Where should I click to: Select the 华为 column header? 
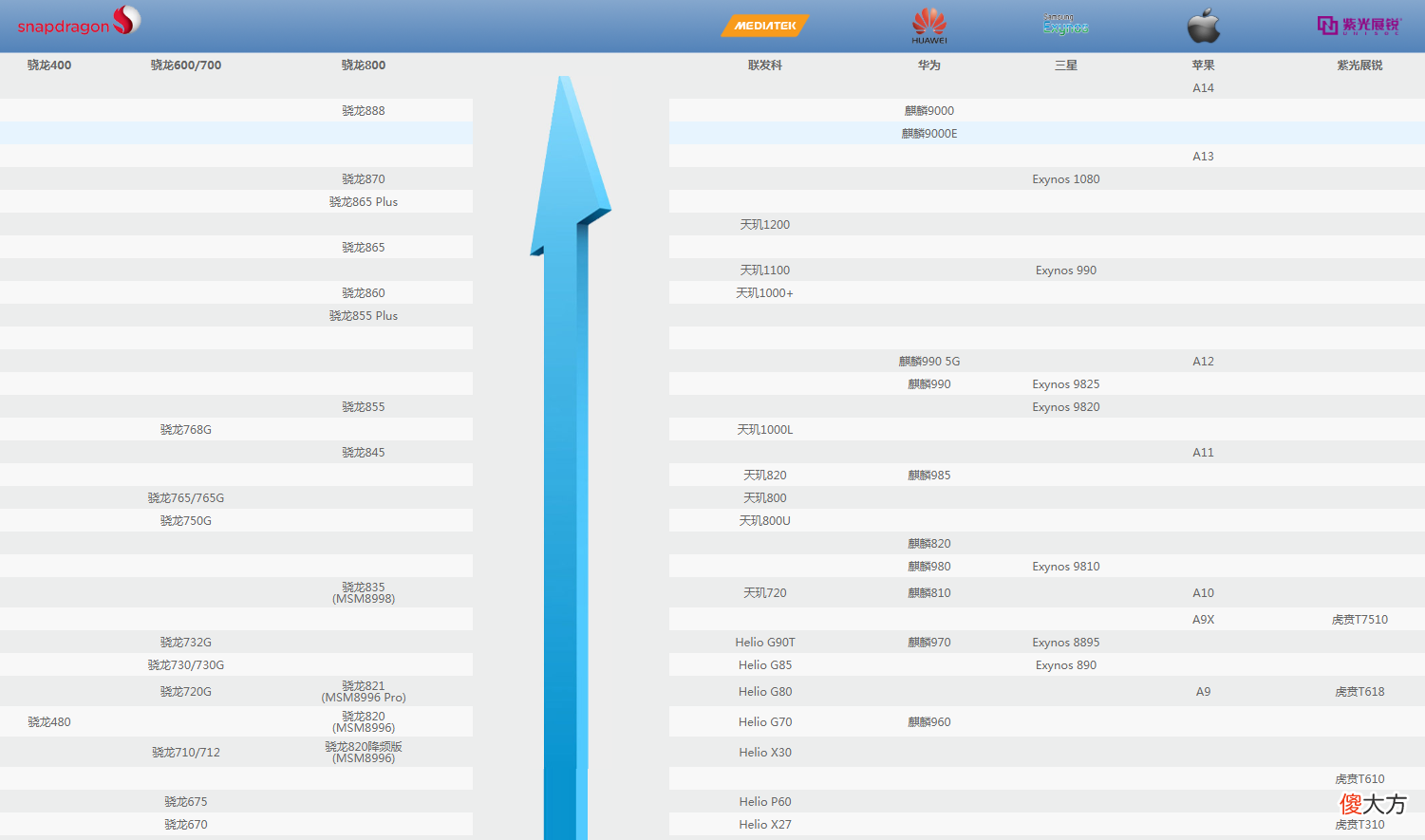pyautogui.click(x=929, y=65)
